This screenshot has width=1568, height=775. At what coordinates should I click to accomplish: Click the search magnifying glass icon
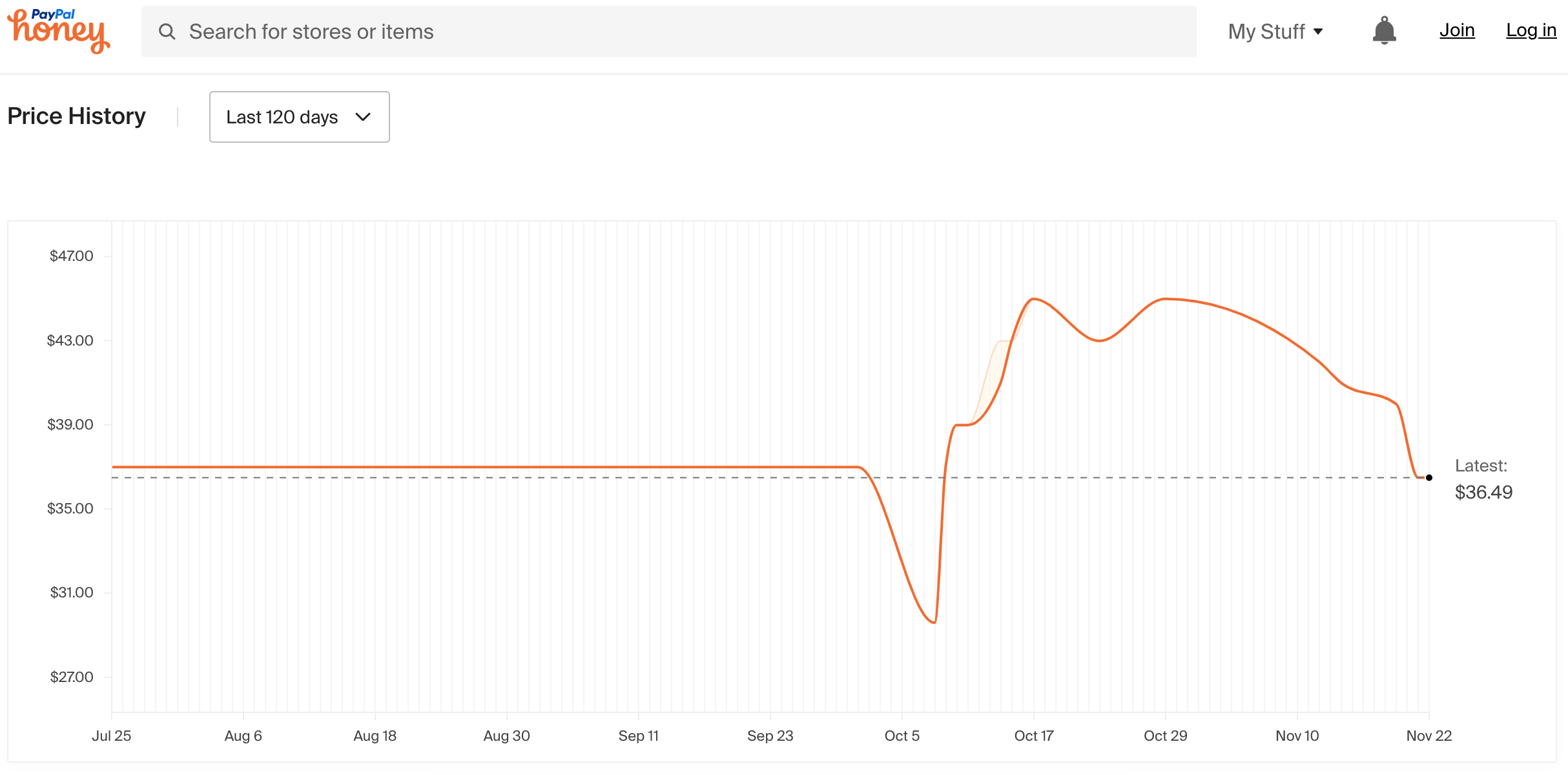(167, 30)
